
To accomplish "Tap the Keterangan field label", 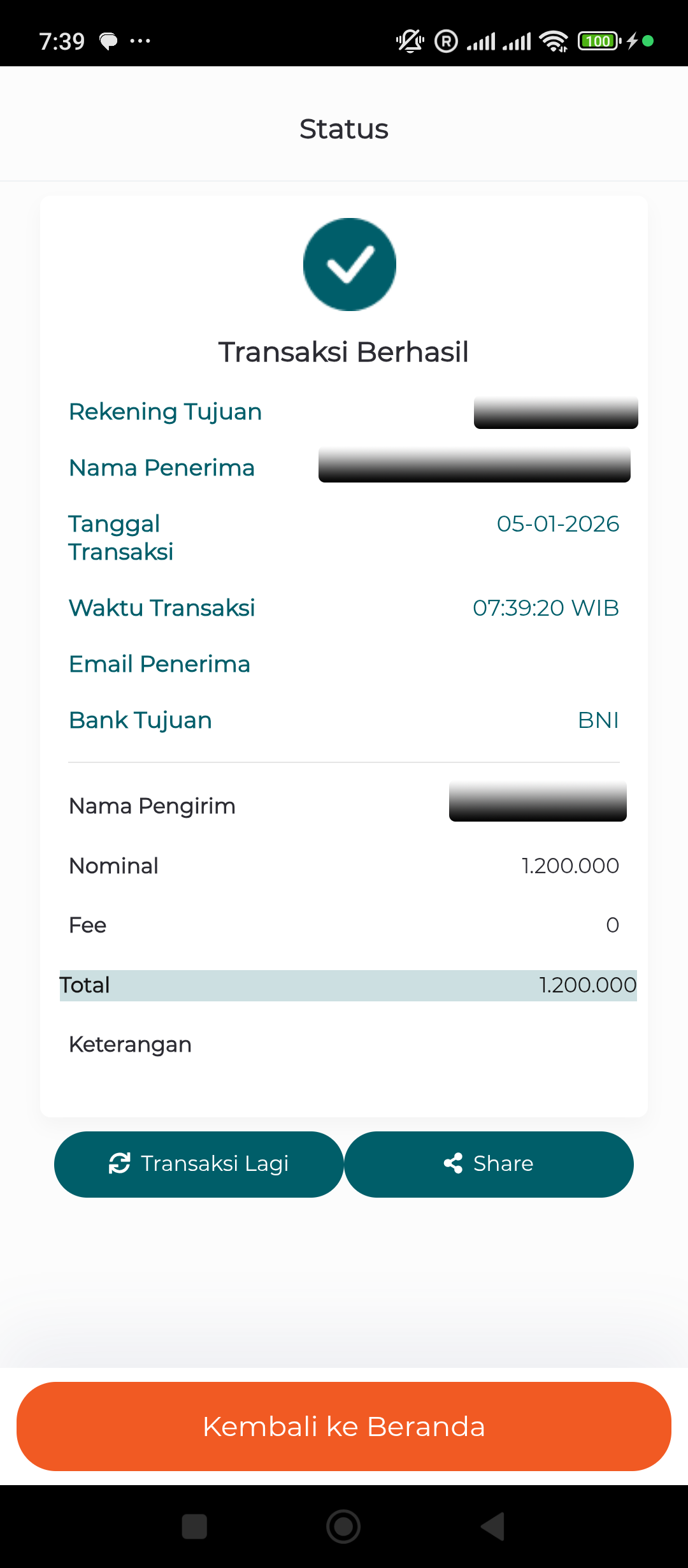I will point(130,1044).
